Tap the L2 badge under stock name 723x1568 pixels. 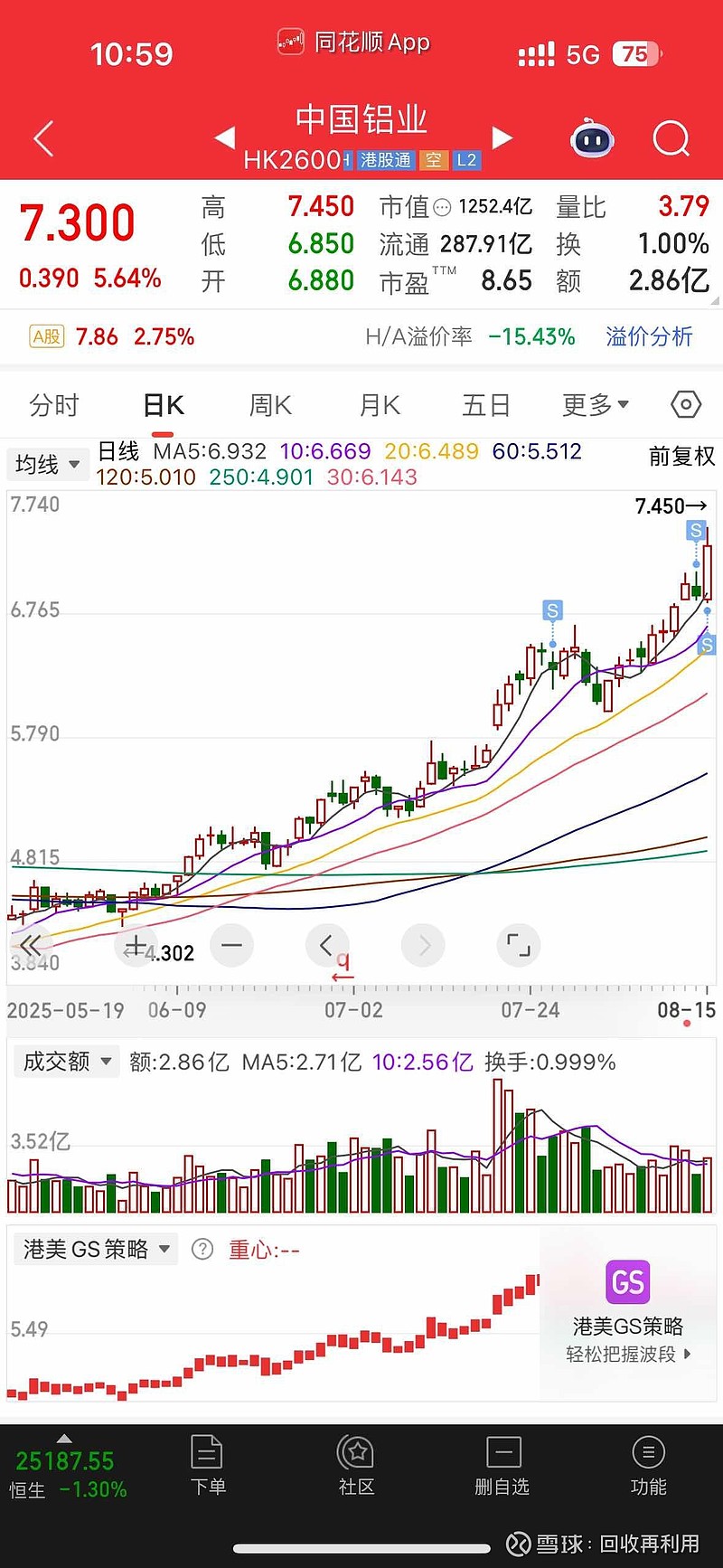466,160
